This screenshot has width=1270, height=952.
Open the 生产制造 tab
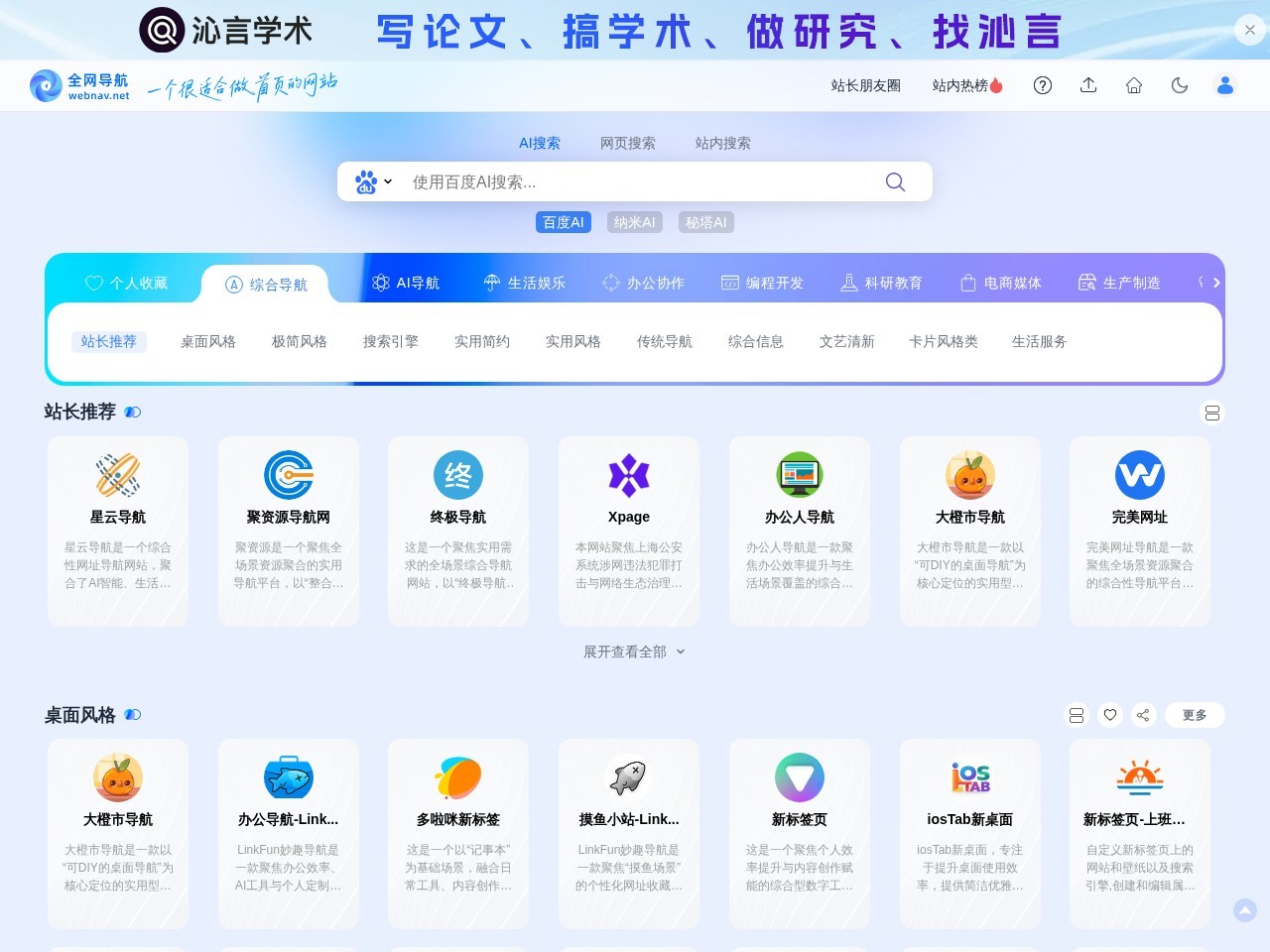click(1120, 283)
